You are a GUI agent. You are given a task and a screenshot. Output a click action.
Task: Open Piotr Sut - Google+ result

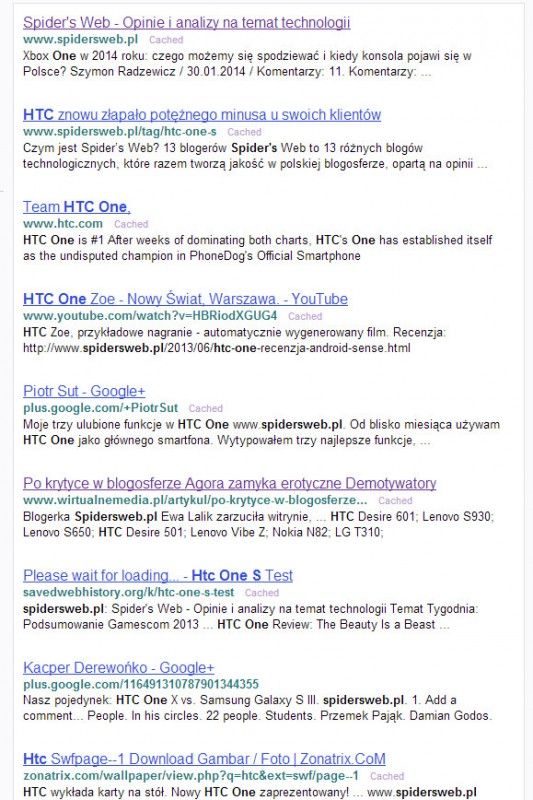pos(84,391)
